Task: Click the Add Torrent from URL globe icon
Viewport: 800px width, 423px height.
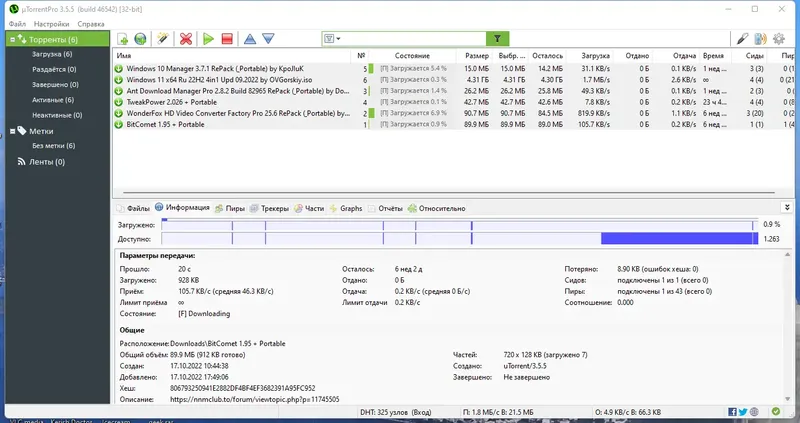Action: tap(140, 39)
